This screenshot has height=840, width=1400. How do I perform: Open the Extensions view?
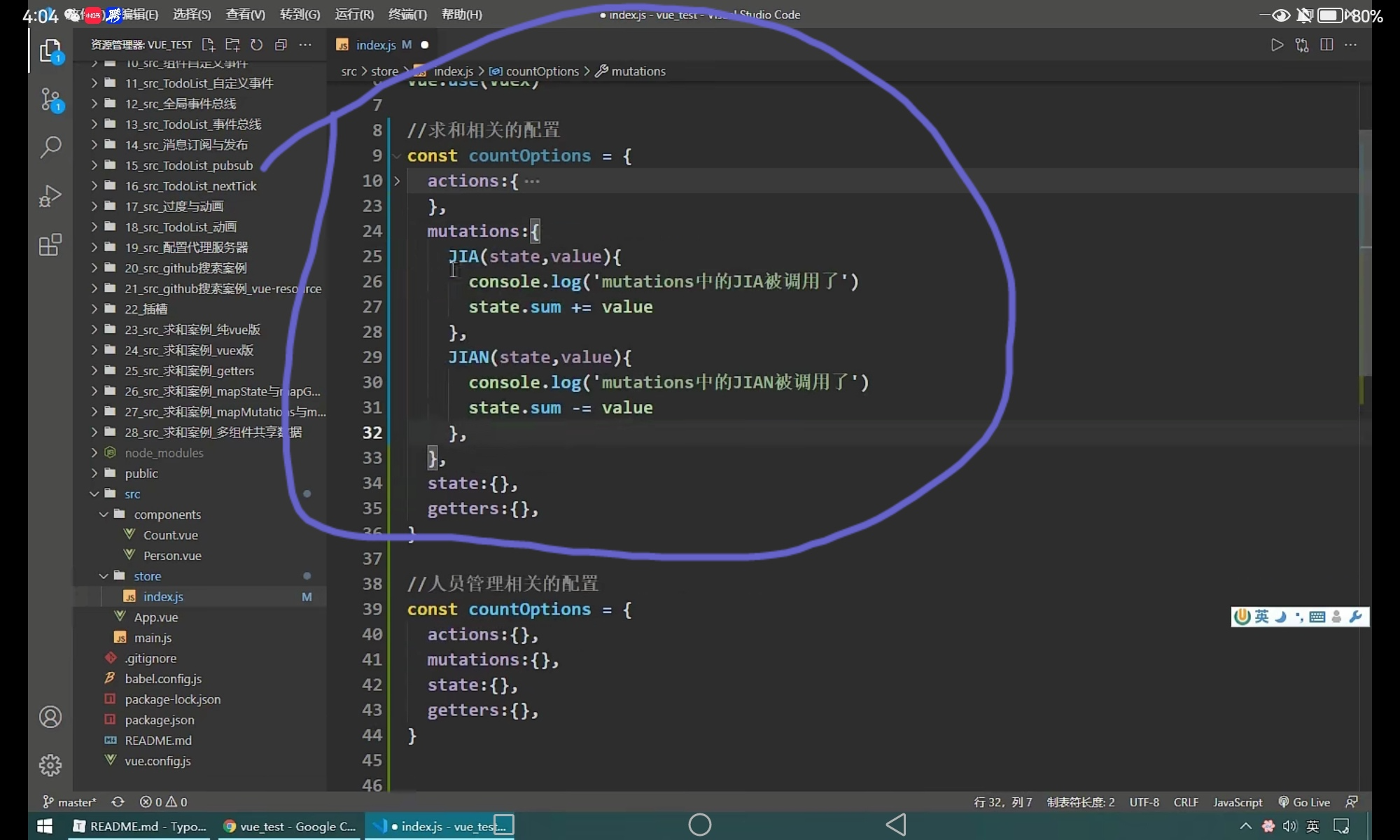pos(50,245)
